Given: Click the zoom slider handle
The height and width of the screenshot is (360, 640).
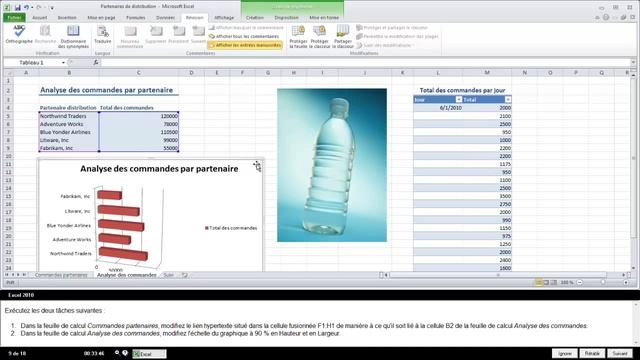Looking at the screenshot, I should point(603,282).
